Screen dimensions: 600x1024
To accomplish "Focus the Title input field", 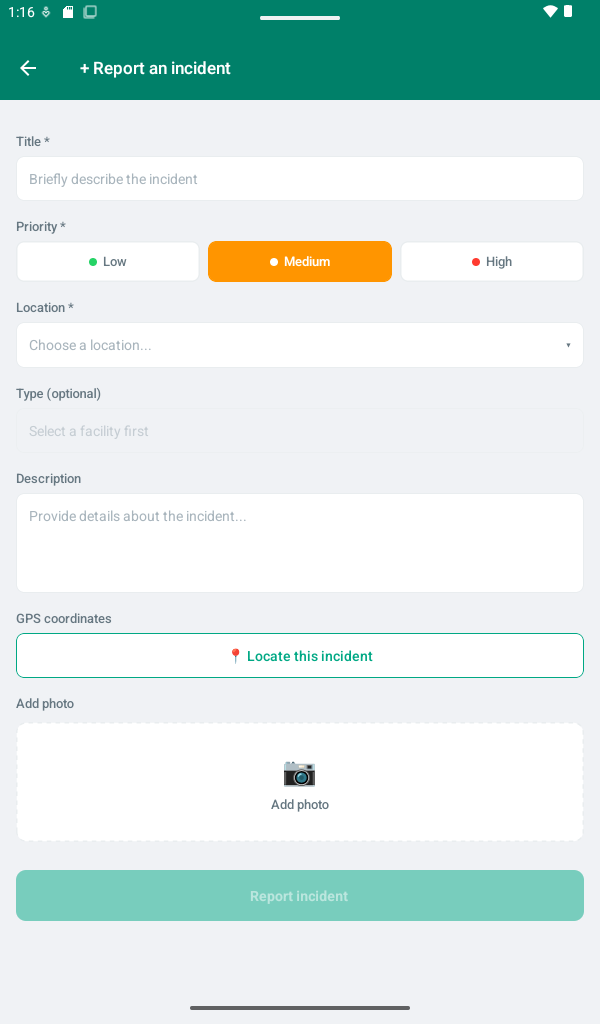I will [x=300, y=179].
